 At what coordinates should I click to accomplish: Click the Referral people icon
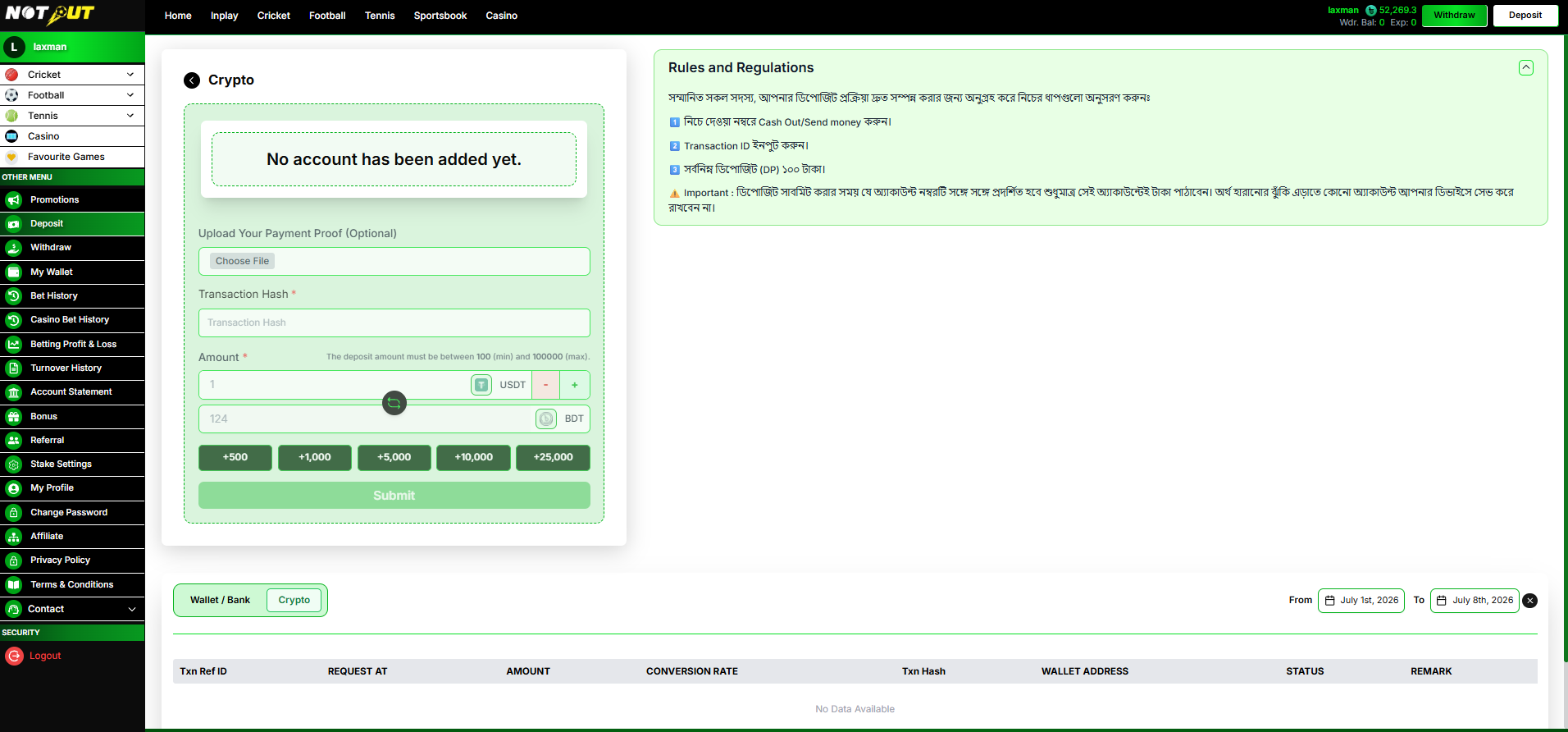point(14,441)
